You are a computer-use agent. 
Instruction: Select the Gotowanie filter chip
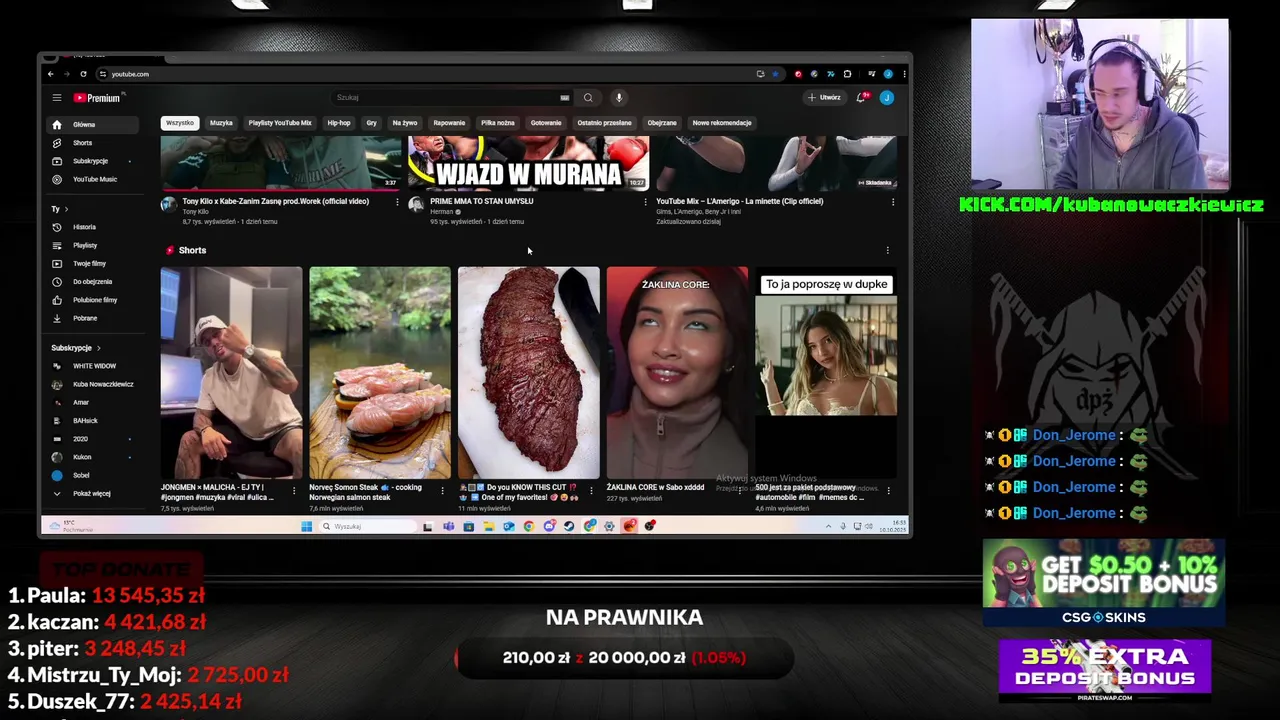(x=546, y=123)
